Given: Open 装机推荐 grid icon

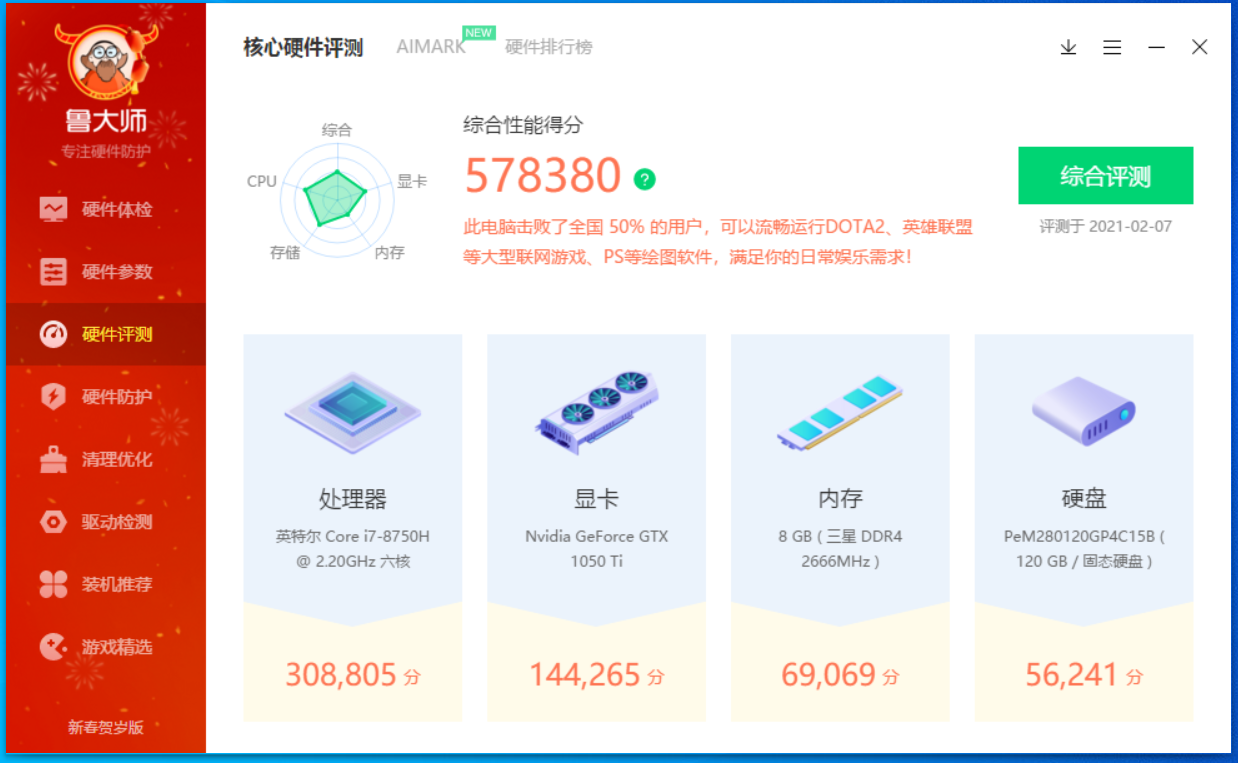Looking at the screenshot, I should (x=53, y=584).
